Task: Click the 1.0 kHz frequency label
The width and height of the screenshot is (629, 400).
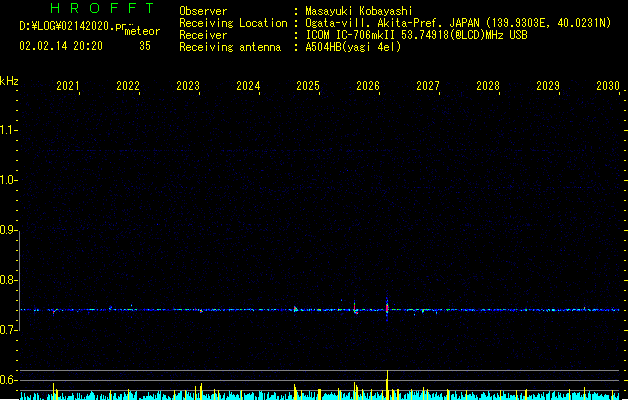Action: pos(7,180)
